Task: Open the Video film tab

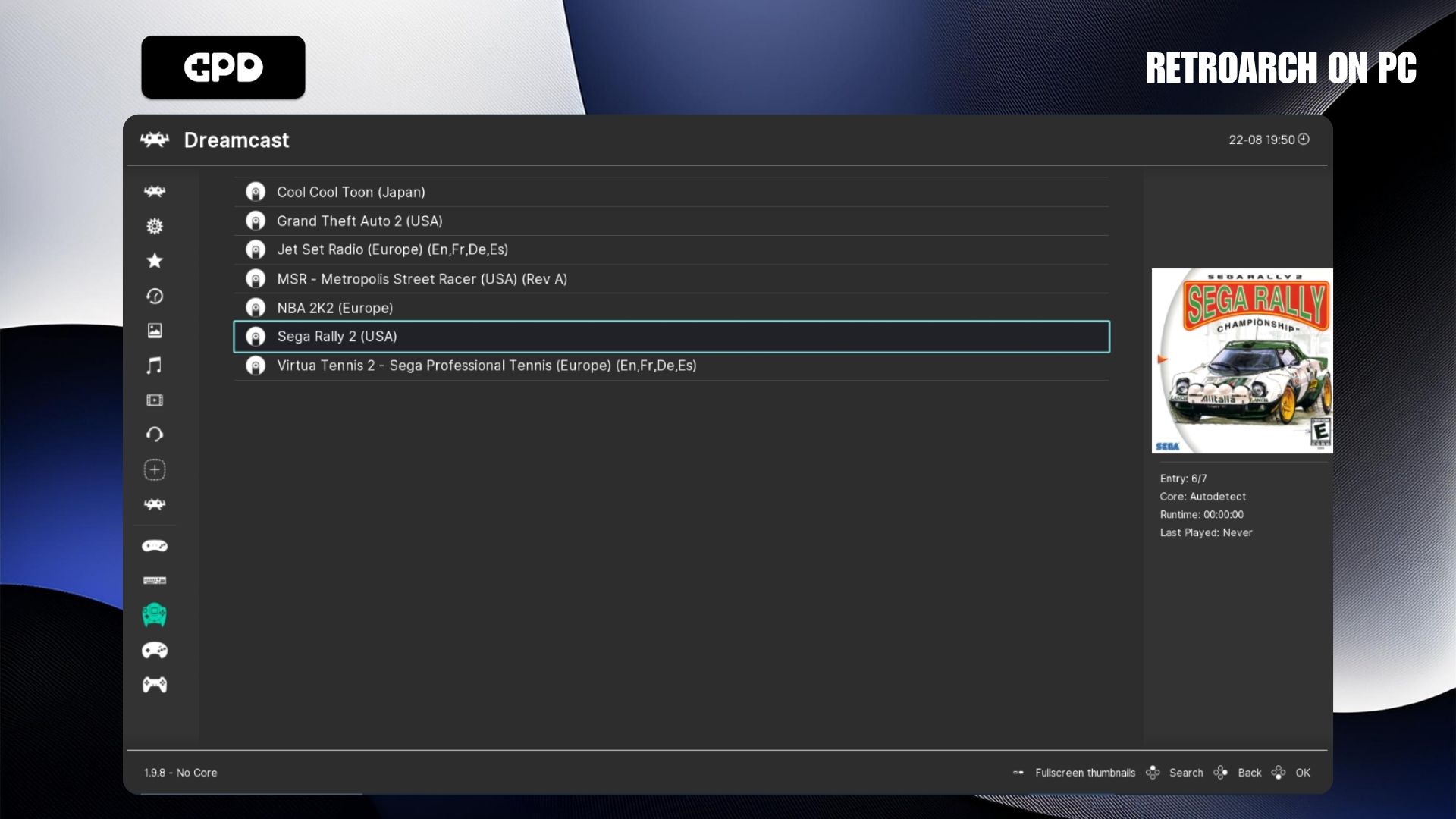Action: [155, 400]
